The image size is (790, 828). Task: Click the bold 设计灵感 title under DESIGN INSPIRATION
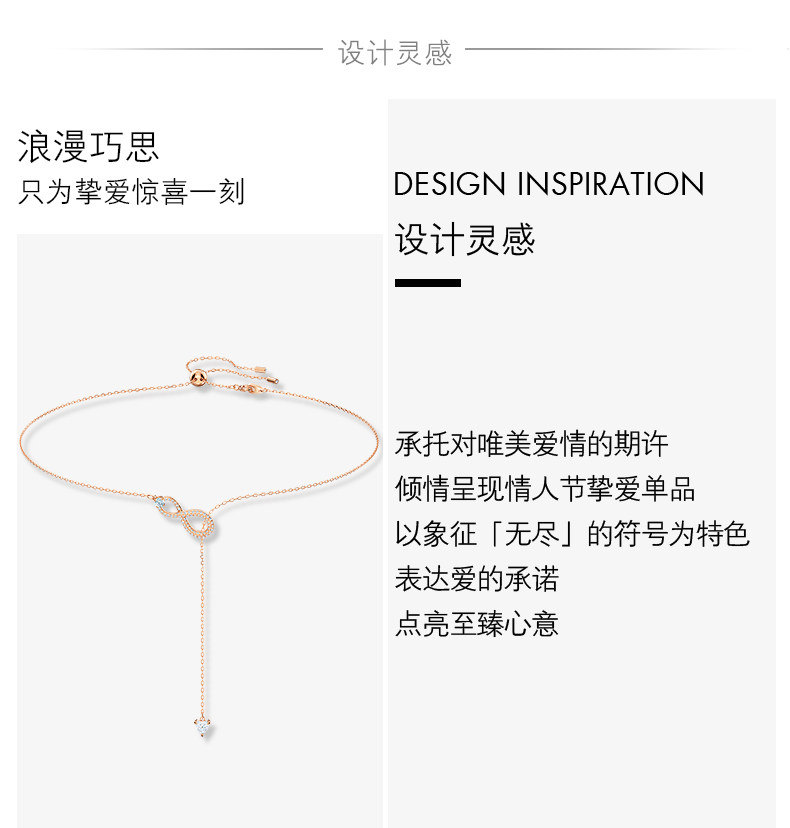click(x=465, y=239)
